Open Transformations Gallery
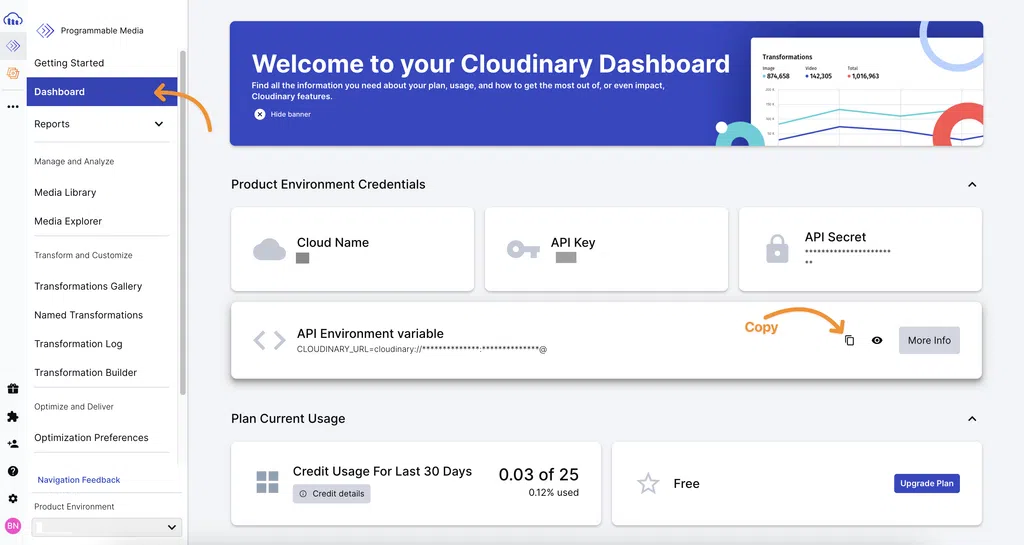 pos(88,287)
